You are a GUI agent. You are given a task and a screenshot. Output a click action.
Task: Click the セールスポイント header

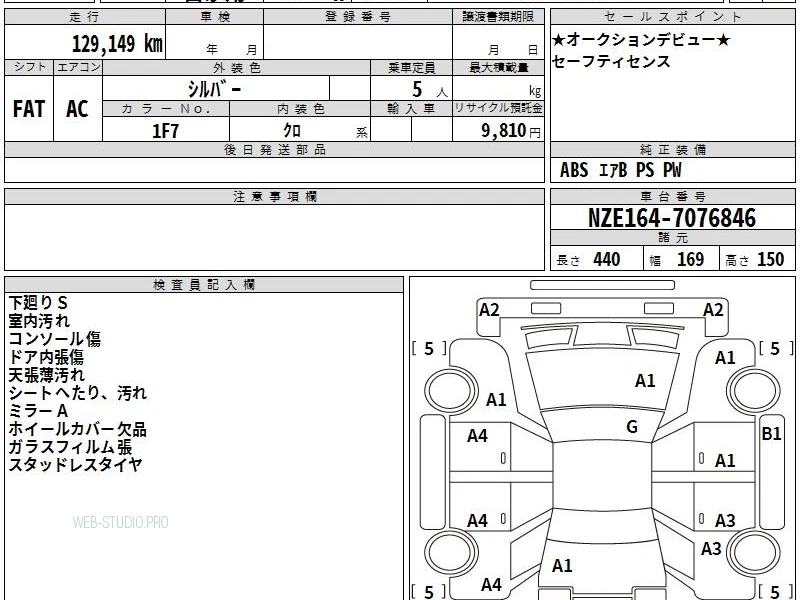click(673, 17)
